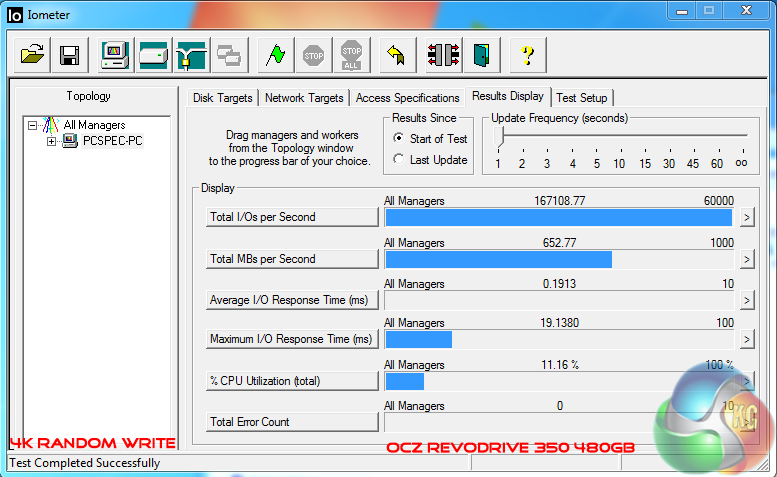Click the % CPU Utilization progress bar
This screenshot has width=777, height=477.
point(559,381)
